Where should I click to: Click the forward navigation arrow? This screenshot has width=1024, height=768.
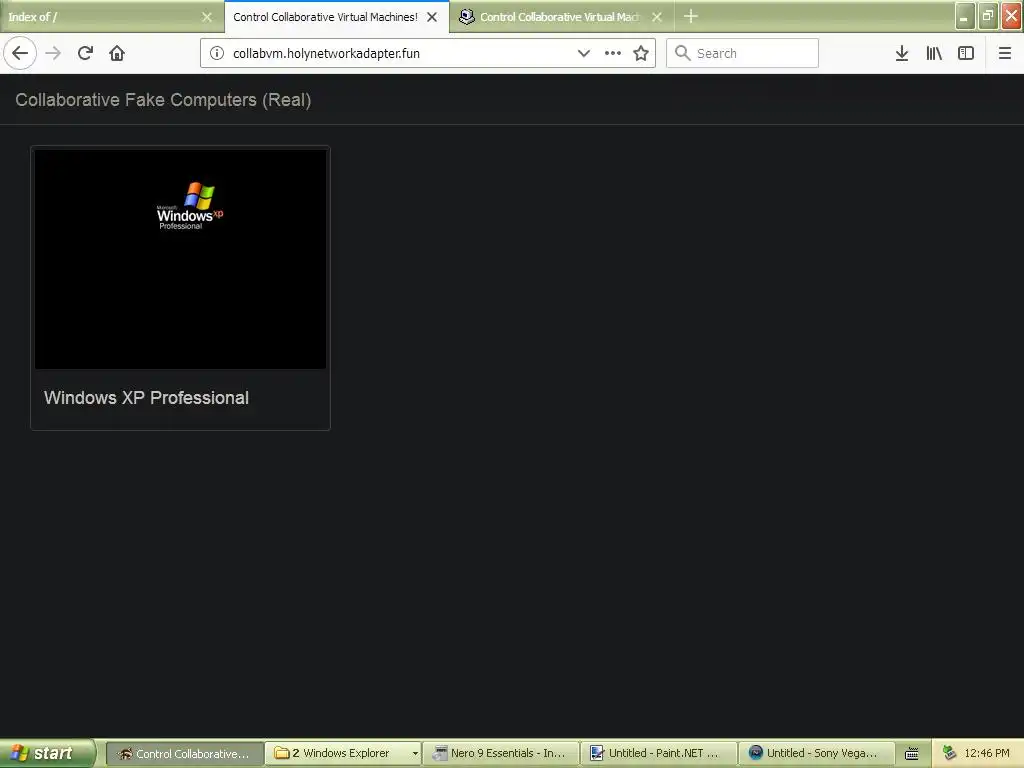pyautogui.click(x=53, y=53)
